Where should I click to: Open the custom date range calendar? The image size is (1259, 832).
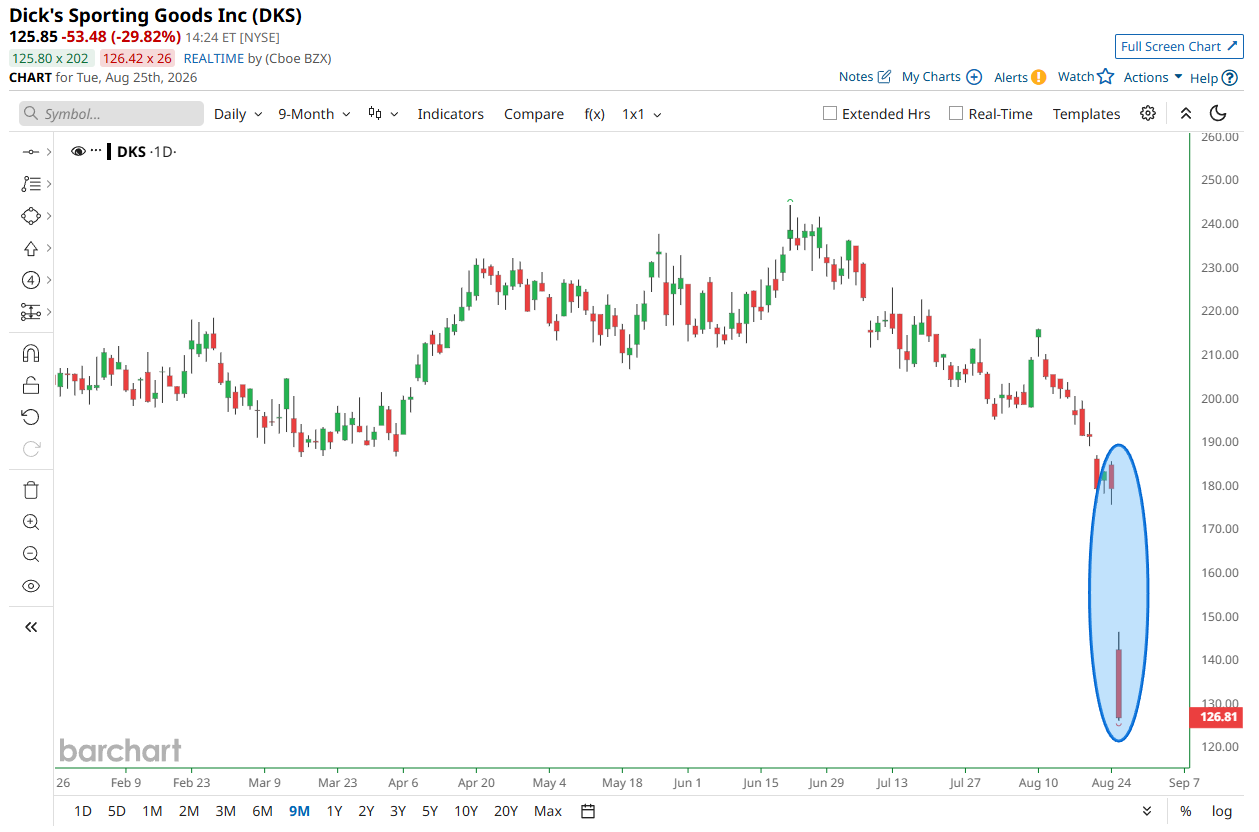coord(588,811)
